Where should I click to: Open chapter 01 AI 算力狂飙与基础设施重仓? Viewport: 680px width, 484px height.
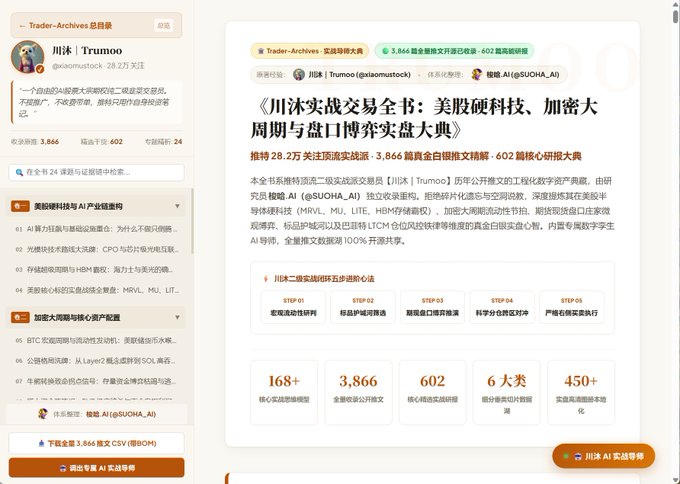click(96, 229)
